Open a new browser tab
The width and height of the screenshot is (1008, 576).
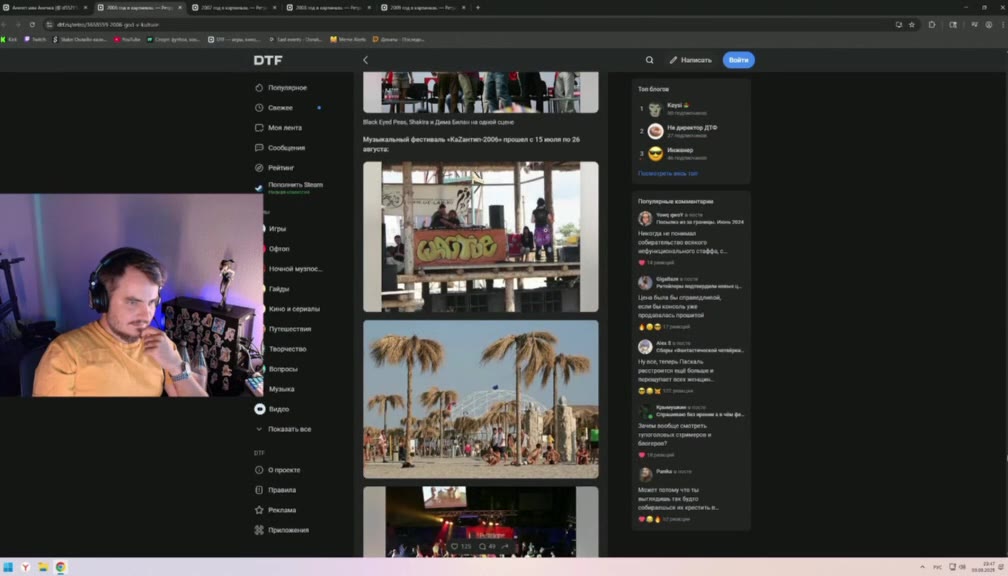tap(478, 8)
